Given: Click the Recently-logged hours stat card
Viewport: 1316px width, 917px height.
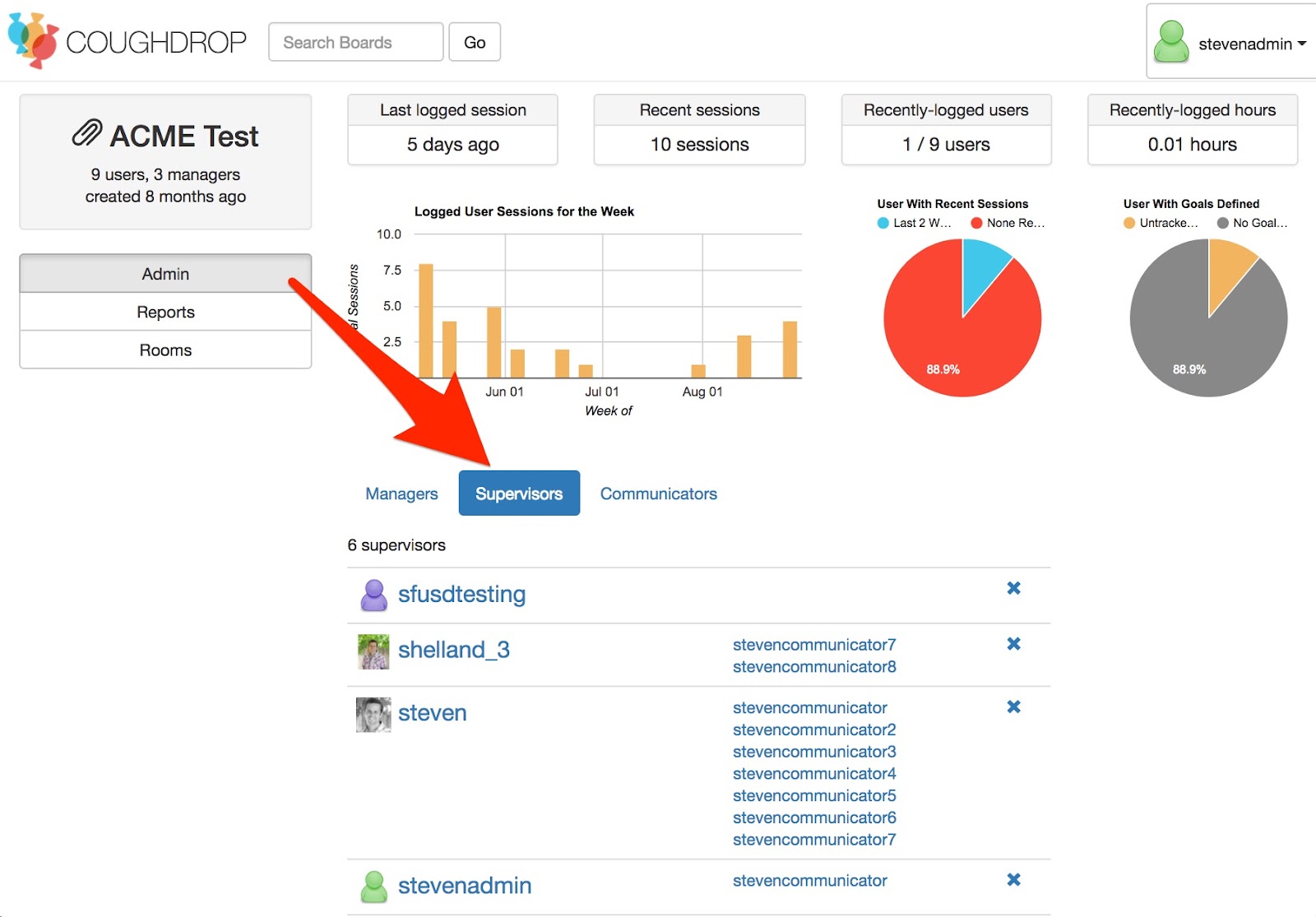Looking at the screenshot, I should (x=1193, y=130).
